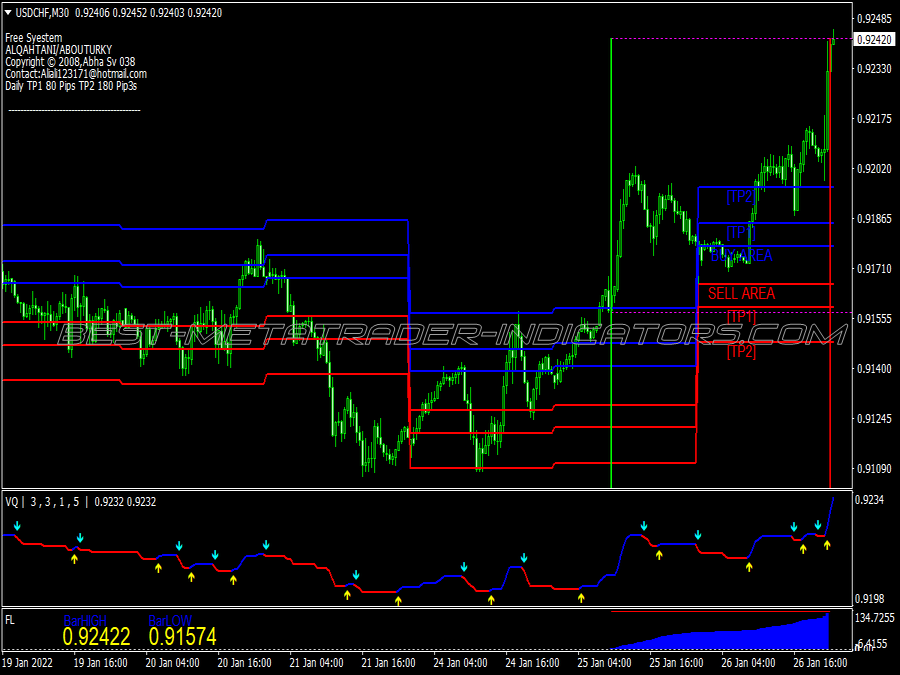Select the red [TP2] label below SELL AREA
This screenshot has width=900, height=675.
tap(741, 351)
